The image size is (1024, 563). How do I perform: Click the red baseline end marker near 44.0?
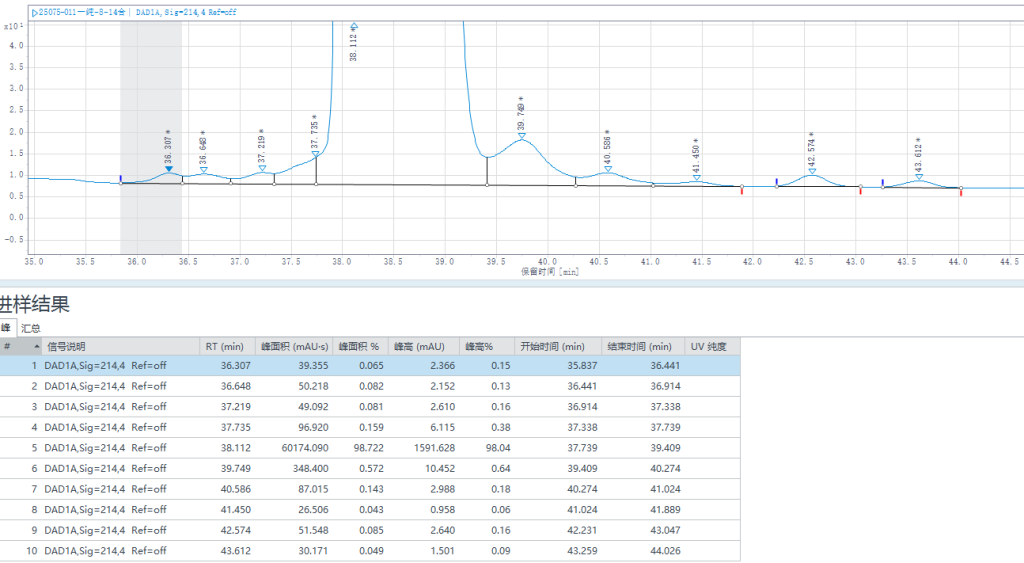pos(961,192)
